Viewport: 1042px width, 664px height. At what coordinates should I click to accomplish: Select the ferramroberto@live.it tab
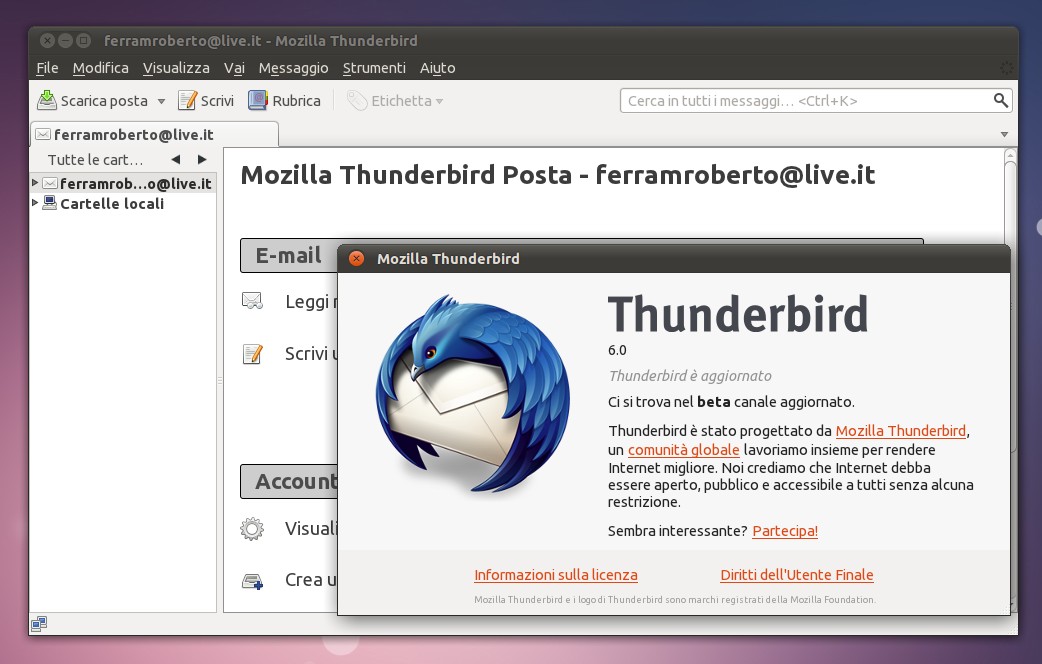pos(155,134)
